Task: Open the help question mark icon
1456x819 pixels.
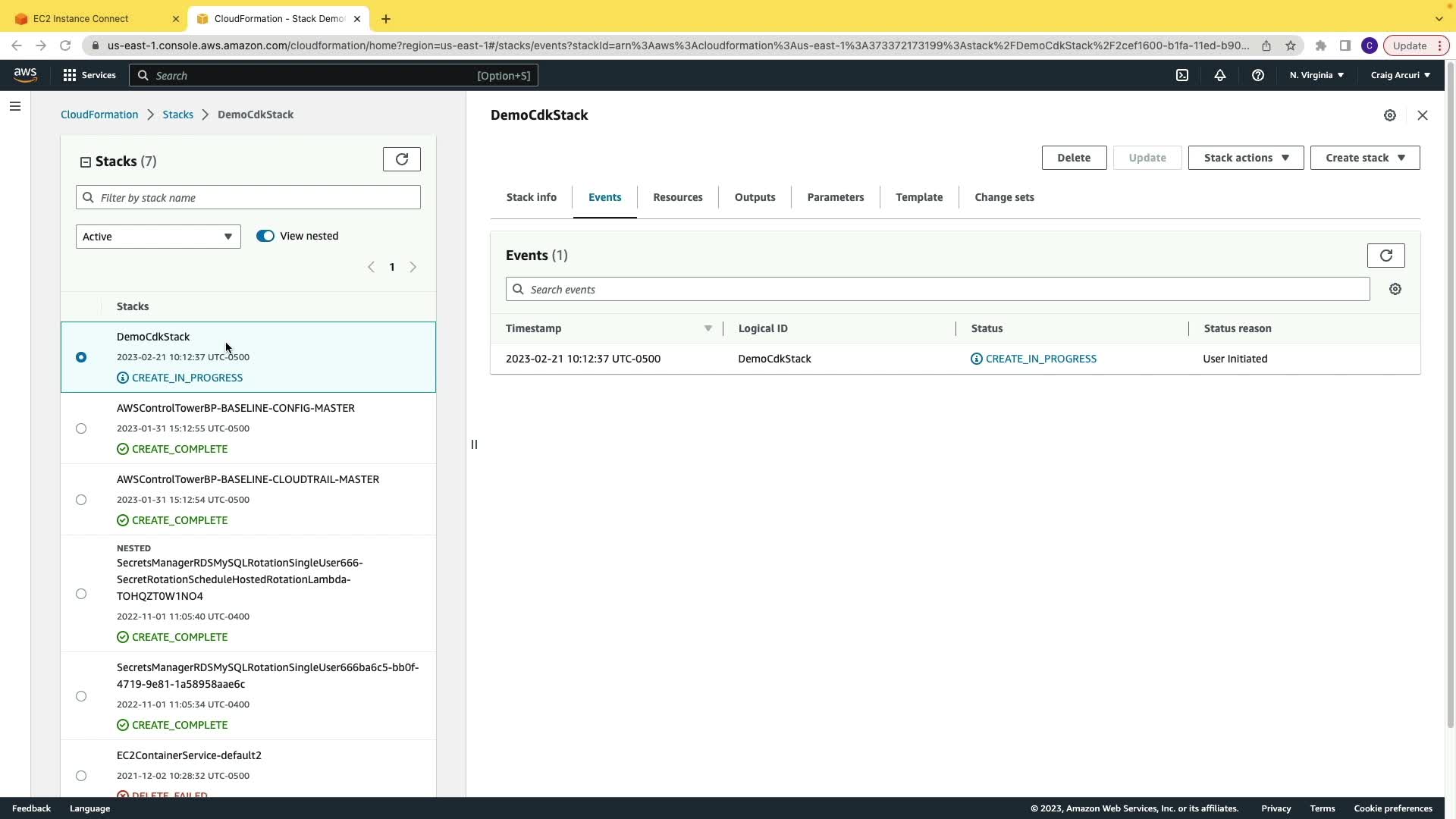Action: pos(1257,75)
